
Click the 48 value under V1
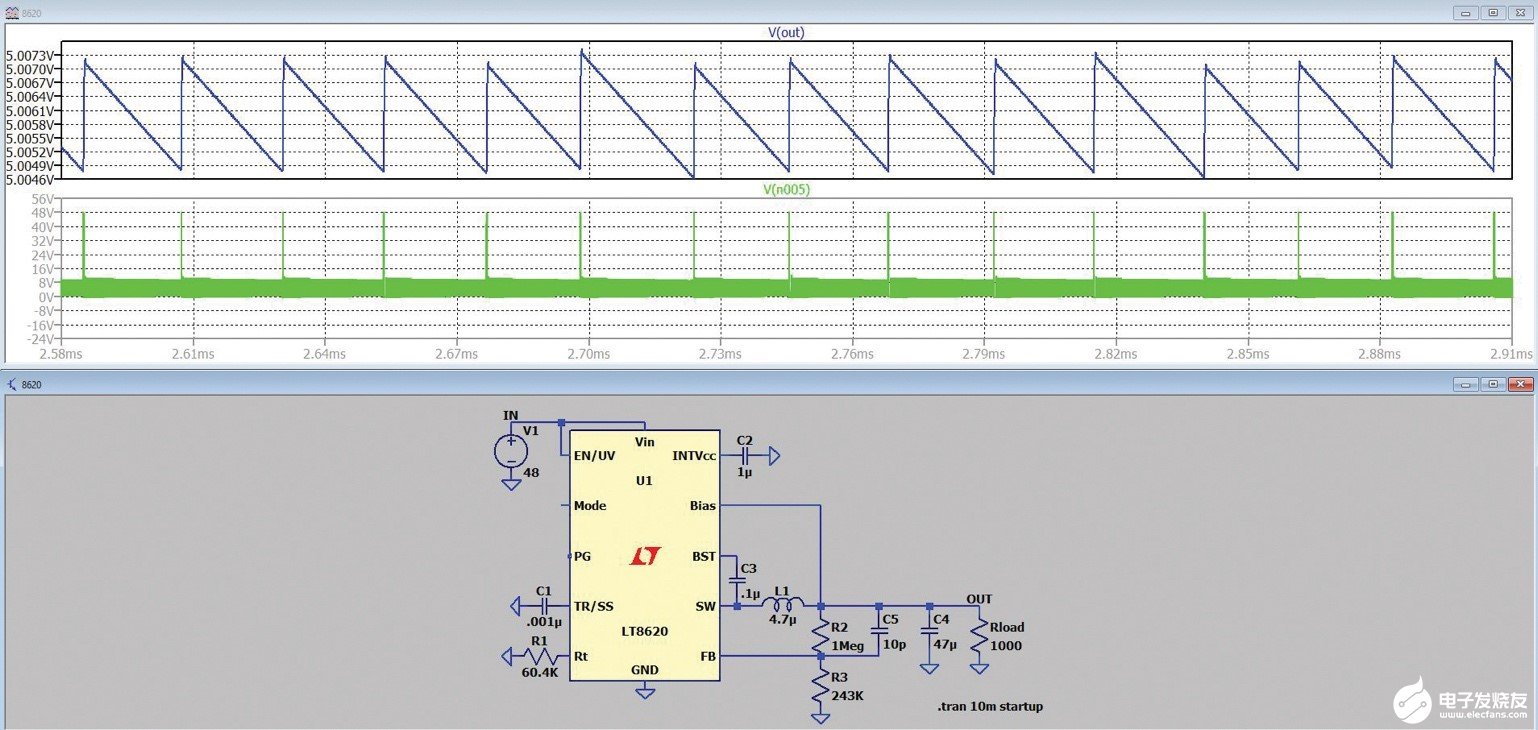point(531,472)
